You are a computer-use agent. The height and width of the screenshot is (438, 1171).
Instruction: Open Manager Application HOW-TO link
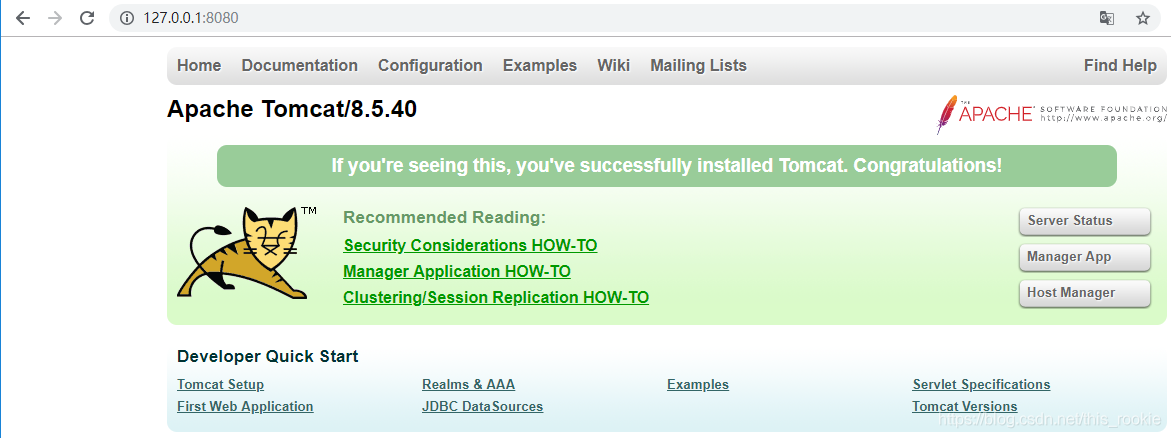pos(457,271)
